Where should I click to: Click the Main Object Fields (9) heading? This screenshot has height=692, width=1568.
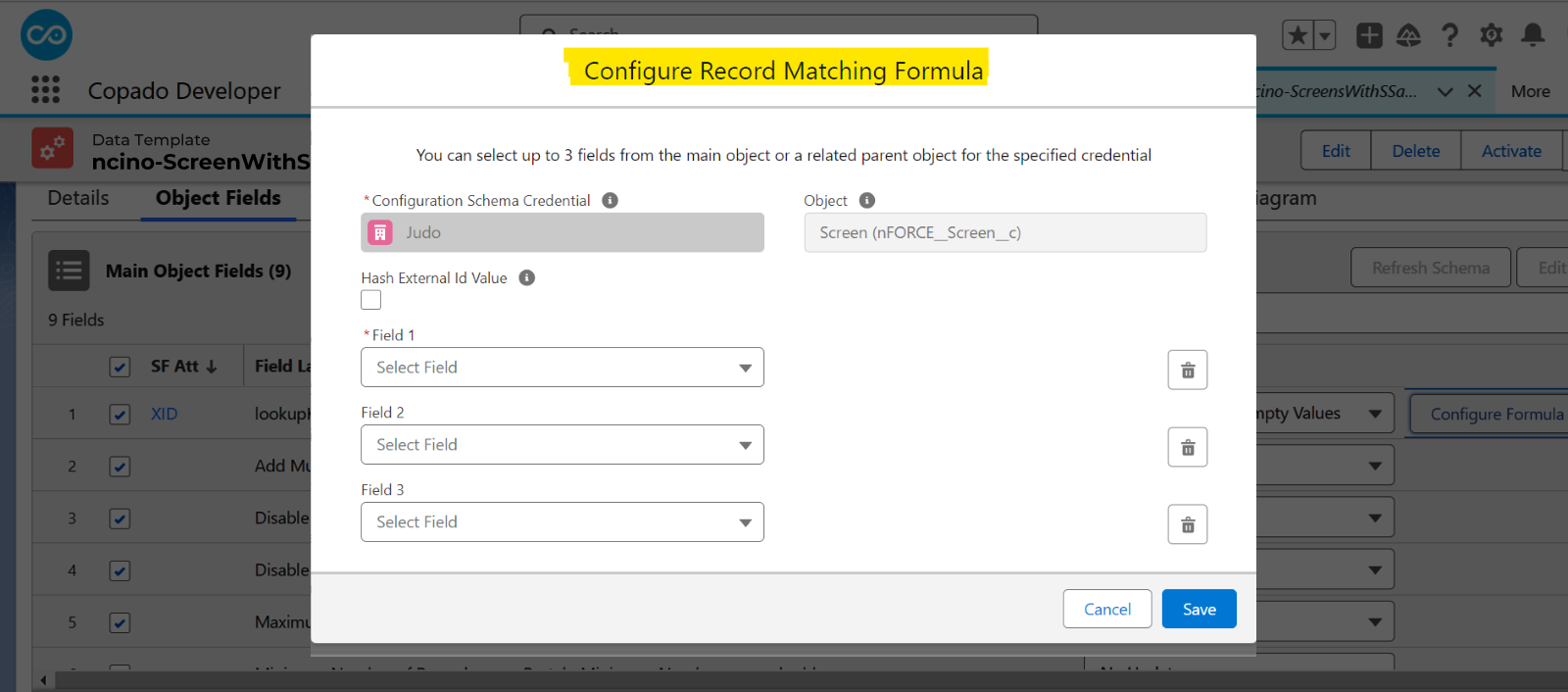coord(198,271)
